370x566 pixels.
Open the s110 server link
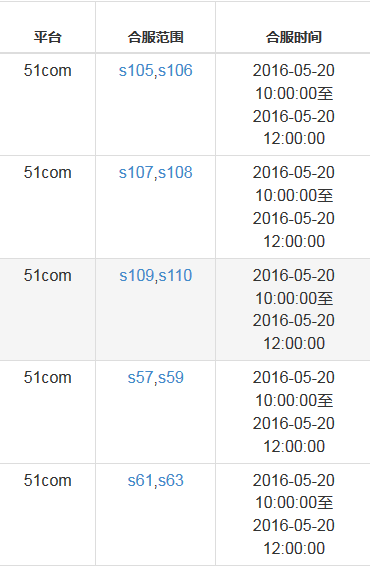[x=175, y=275]
